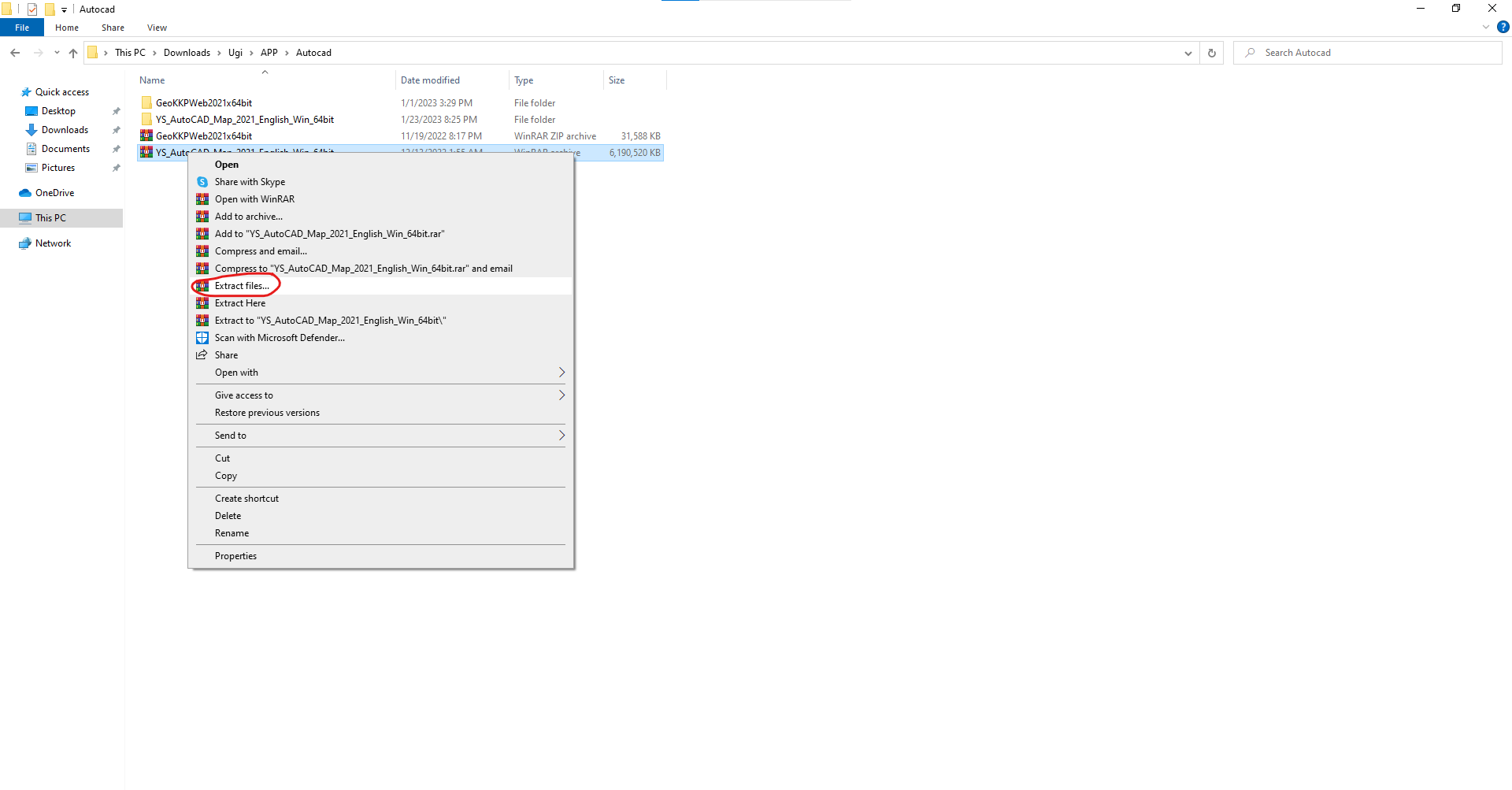Click the Network icon in sidebar
Screen dimensions: 1512x790
25,243
